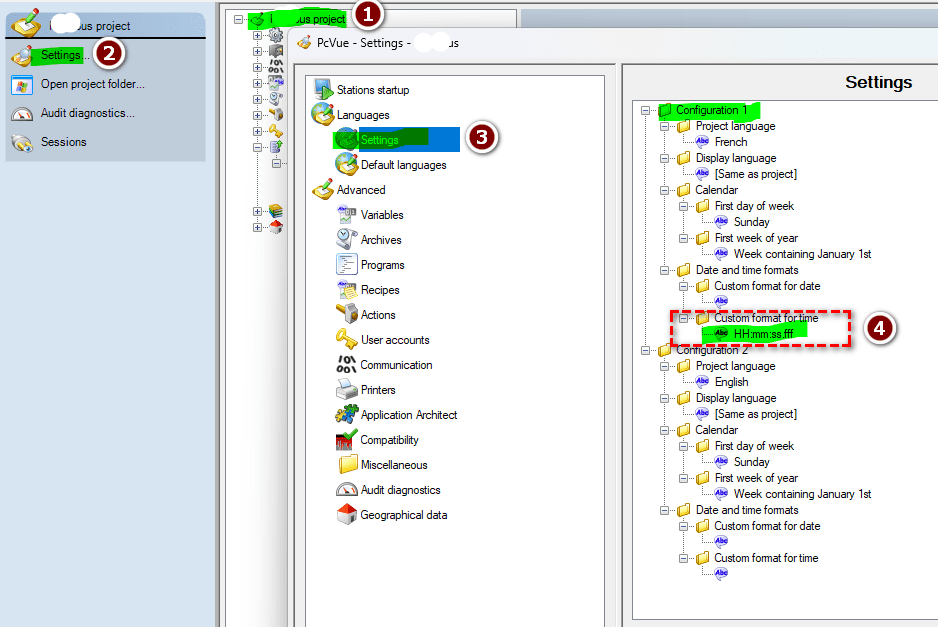
Task: Select the User accounts key icon
Action: pos(346,339)
